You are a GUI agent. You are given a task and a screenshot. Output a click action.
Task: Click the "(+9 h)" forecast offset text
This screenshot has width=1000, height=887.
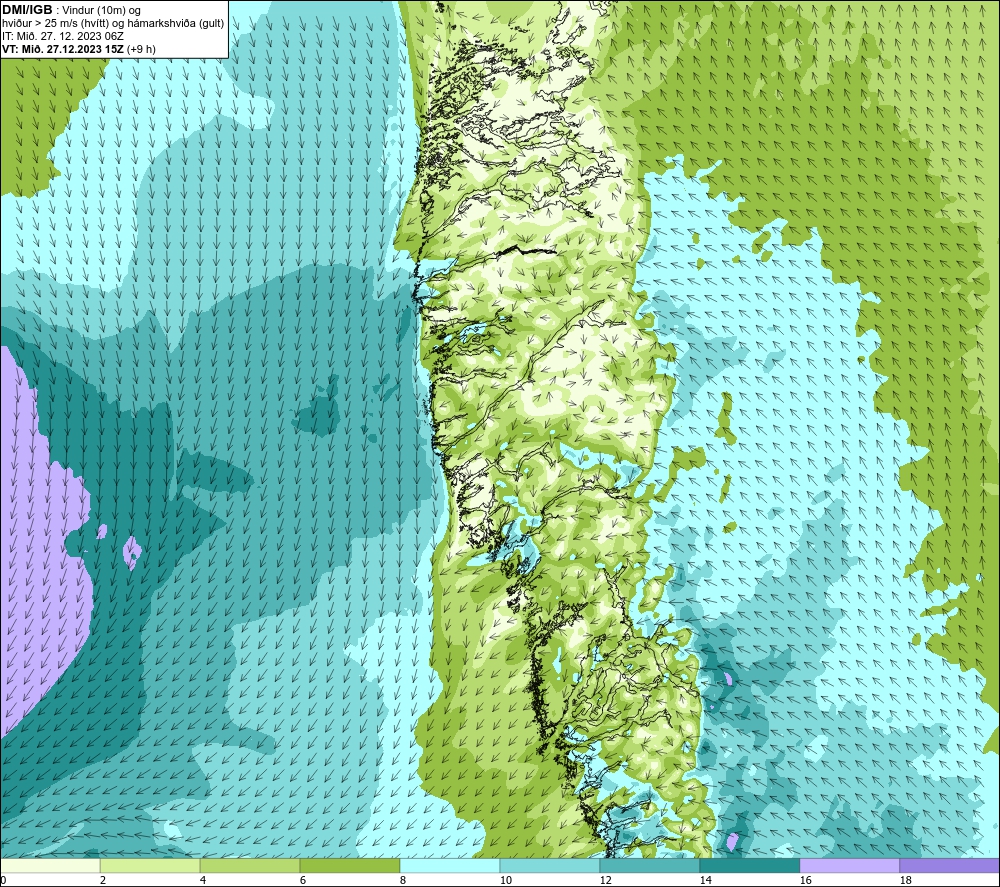click(141, 49)
